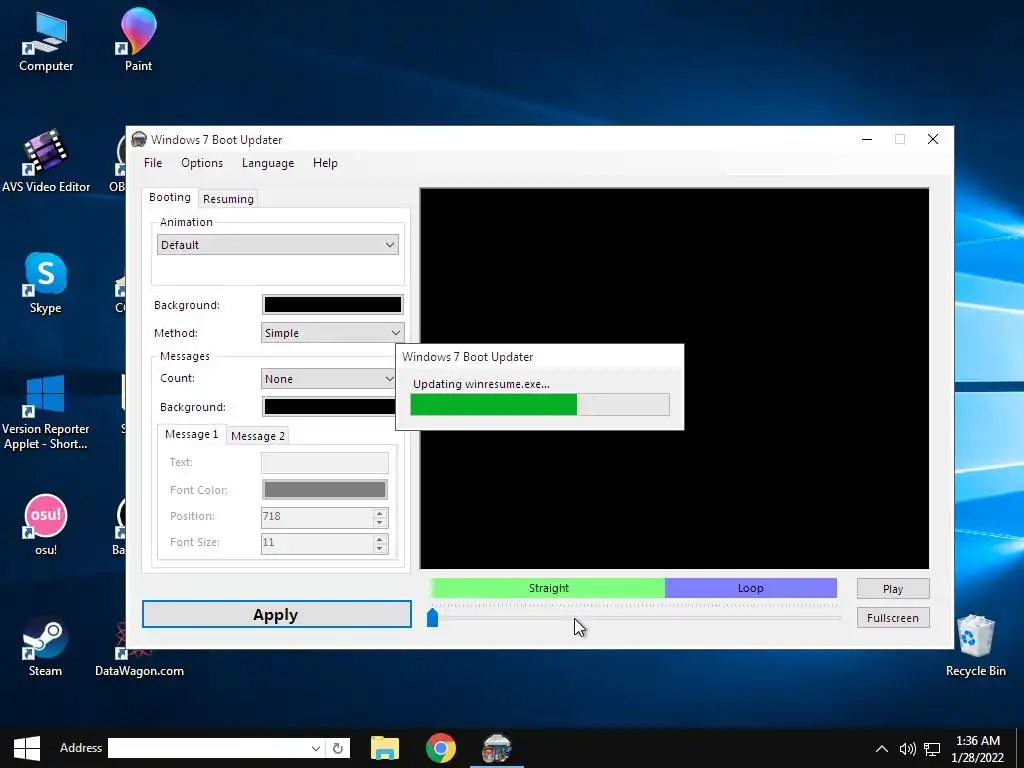Click the Fullscreen button
Screen dimensions: 1024x768
pos(893,618)
